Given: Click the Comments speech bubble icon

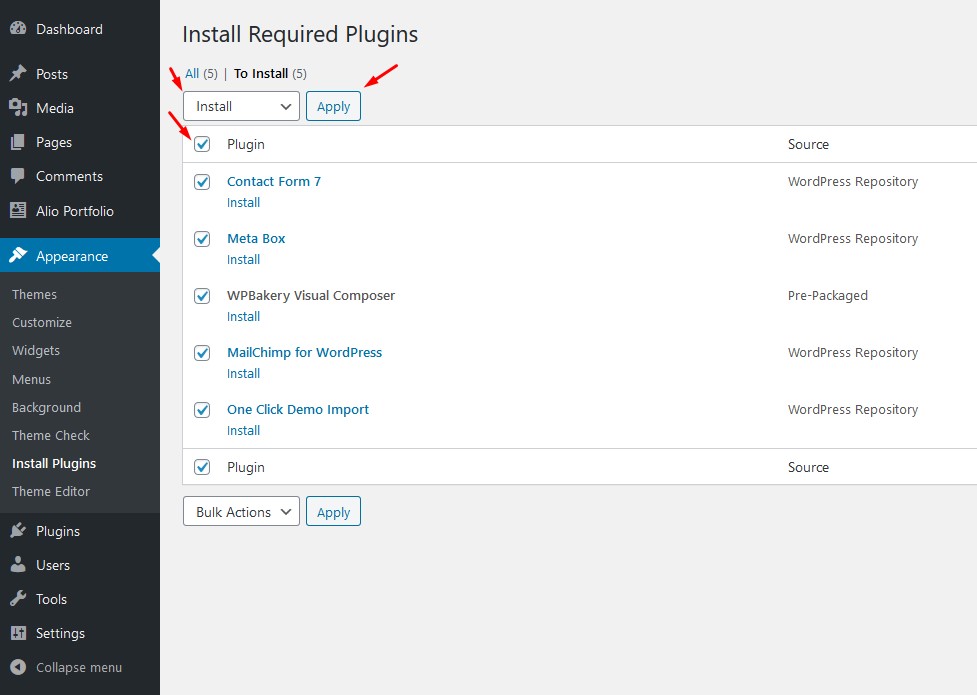Looking at the screenshot, I should pyautogui.click(x=18, y=176).
